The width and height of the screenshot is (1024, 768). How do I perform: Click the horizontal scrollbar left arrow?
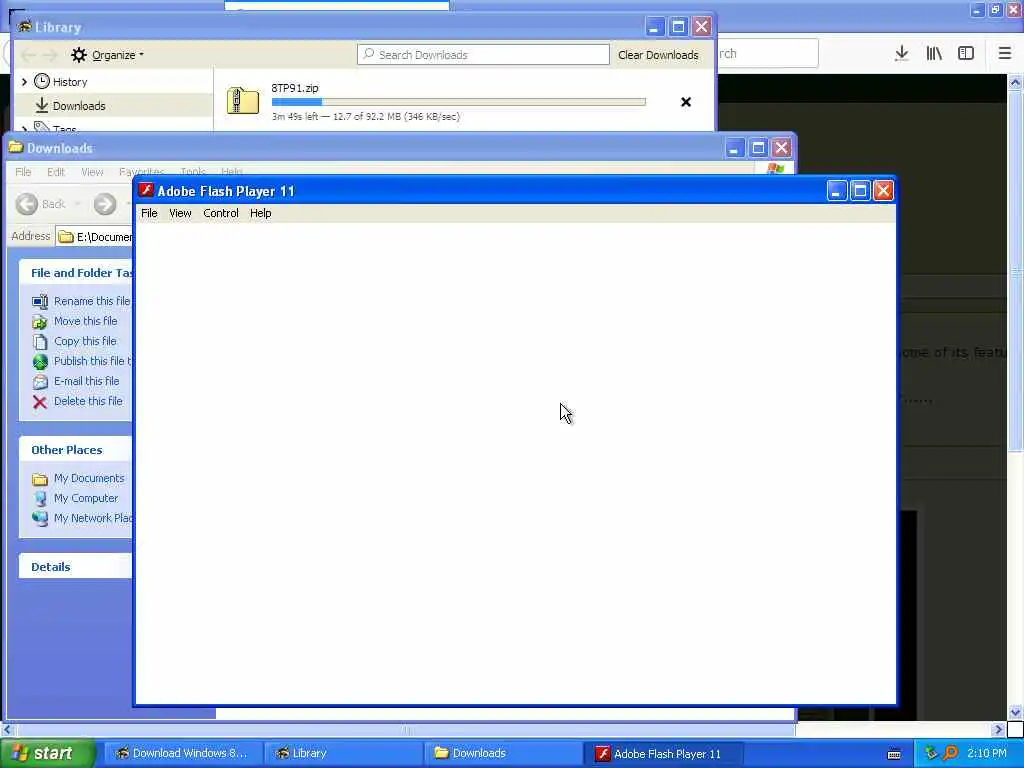coord(7,729)
